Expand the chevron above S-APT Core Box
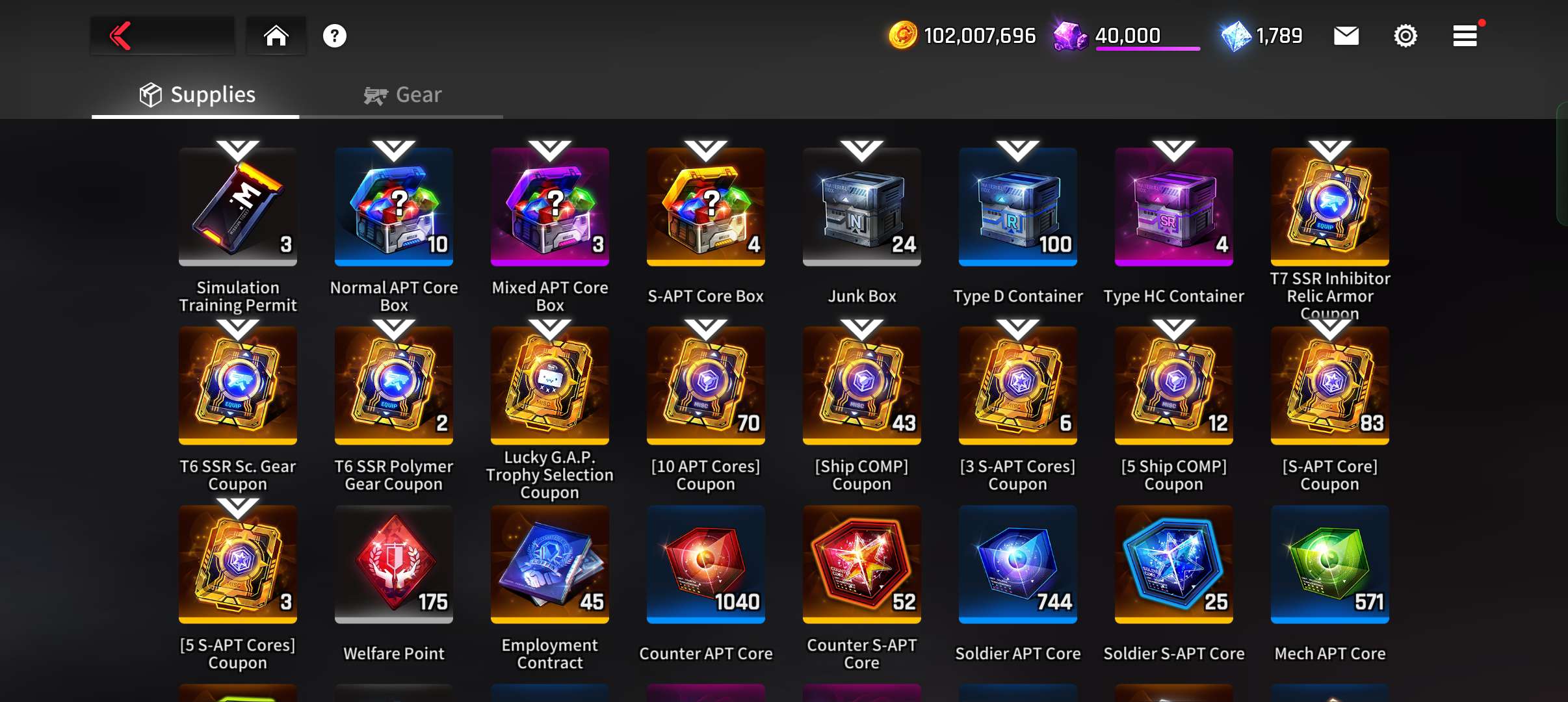1568x702 pixels. point(706,150)
